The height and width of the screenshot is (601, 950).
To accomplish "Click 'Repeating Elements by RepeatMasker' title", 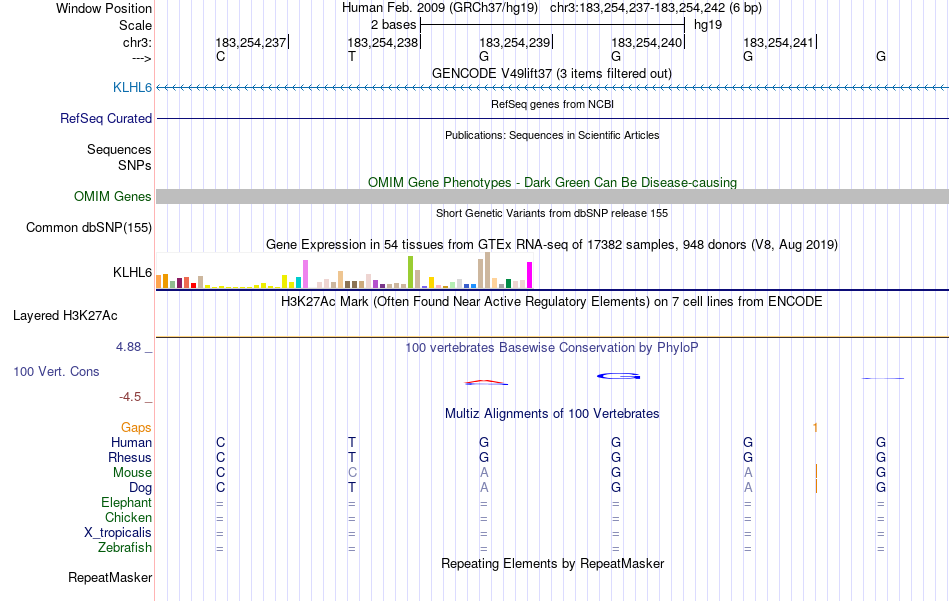I will pyautogui.click(x=553, y=563).
